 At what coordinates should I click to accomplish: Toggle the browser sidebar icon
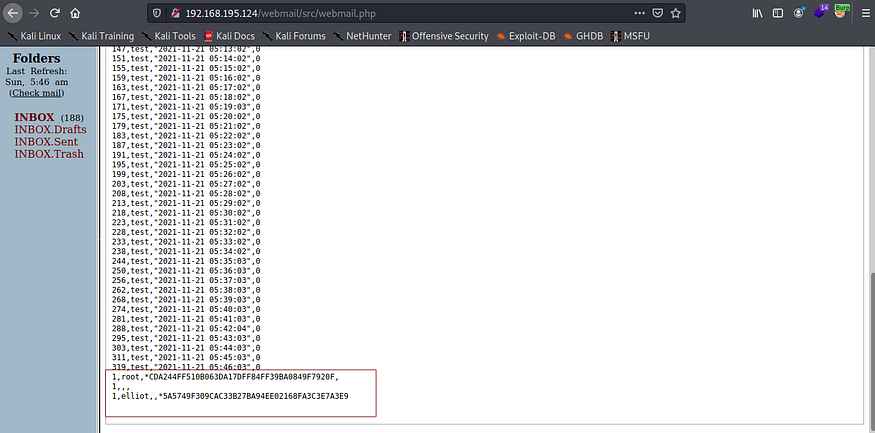[x=777, y=13]
